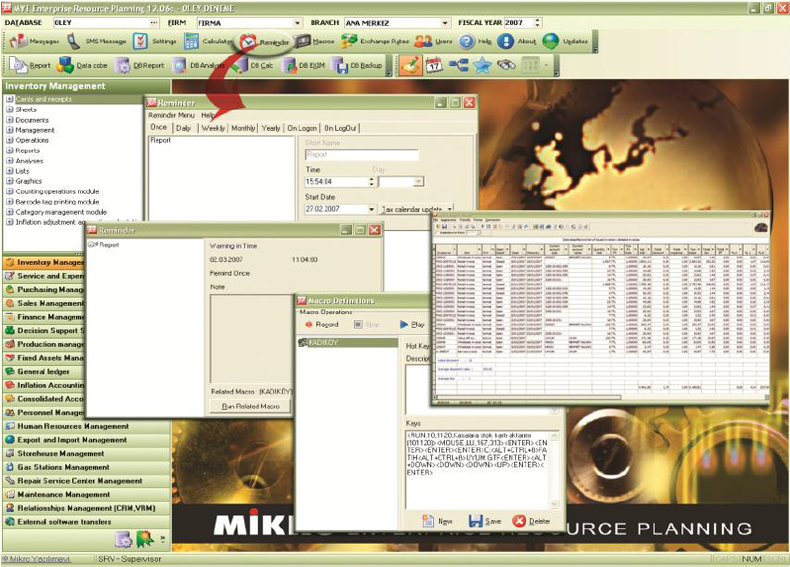
Task: Open Settings in the toolbar
Action: [155, 41]
